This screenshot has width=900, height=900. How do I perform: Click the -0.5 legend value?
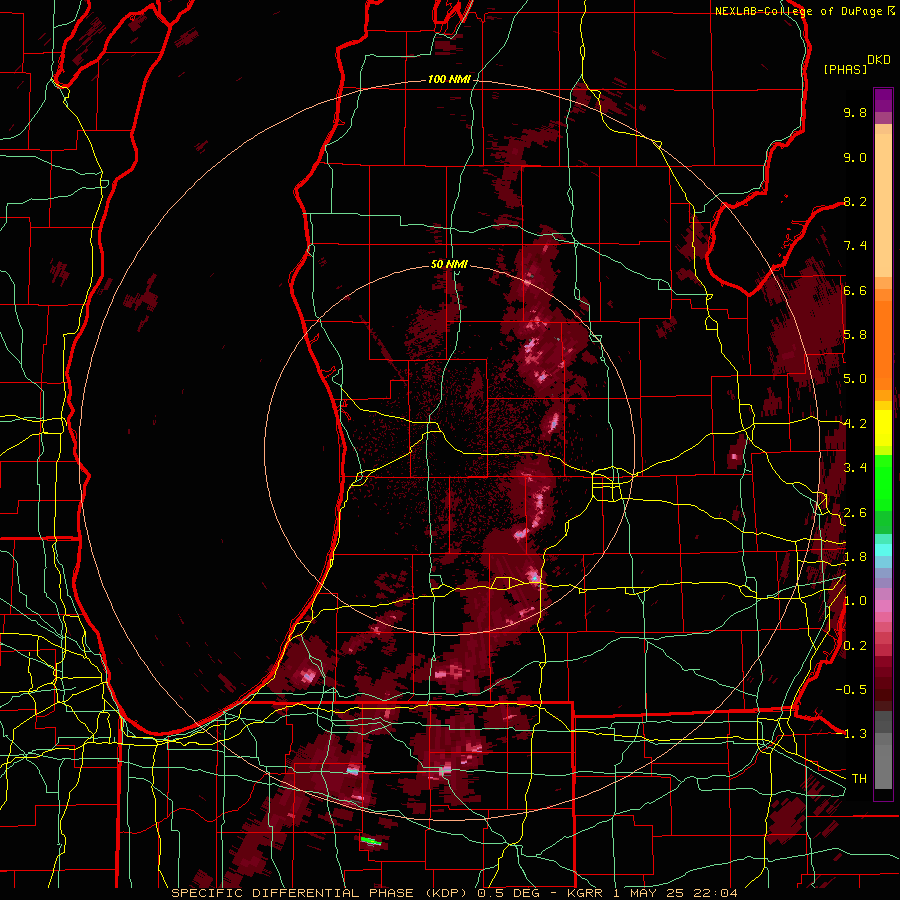click(x=851, y=689)
